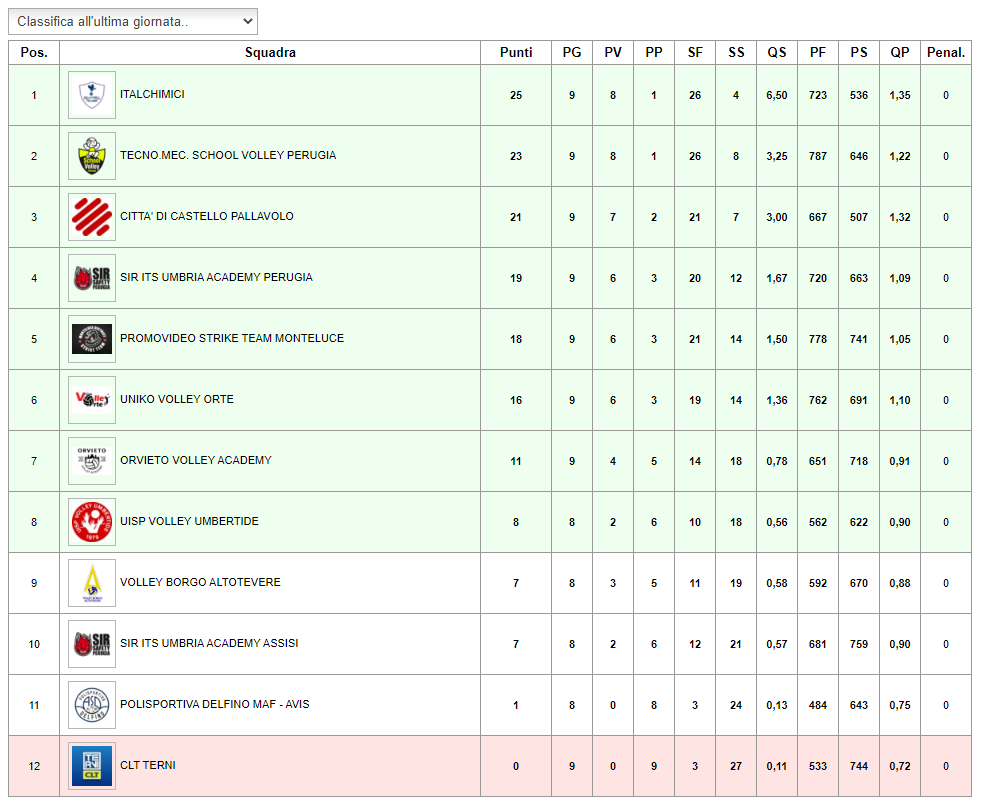Click the 'Squadra' column header
Image resolution: width=981 pixels, height=805 pixels.
[x=270, y=53]
